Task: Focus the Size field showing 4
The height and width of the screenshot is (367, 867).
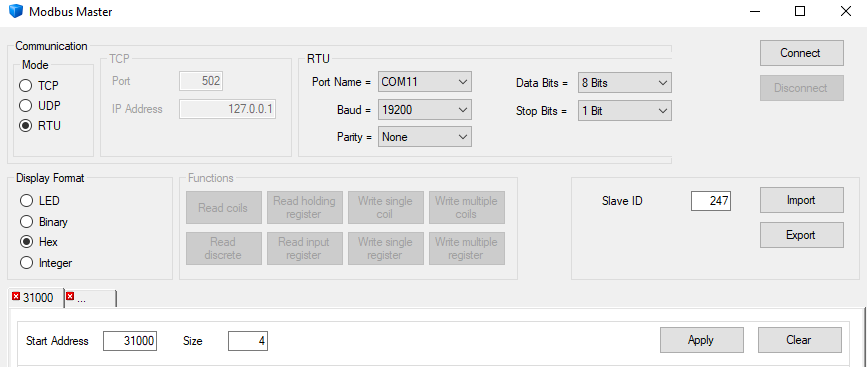Action: [248, 341]
